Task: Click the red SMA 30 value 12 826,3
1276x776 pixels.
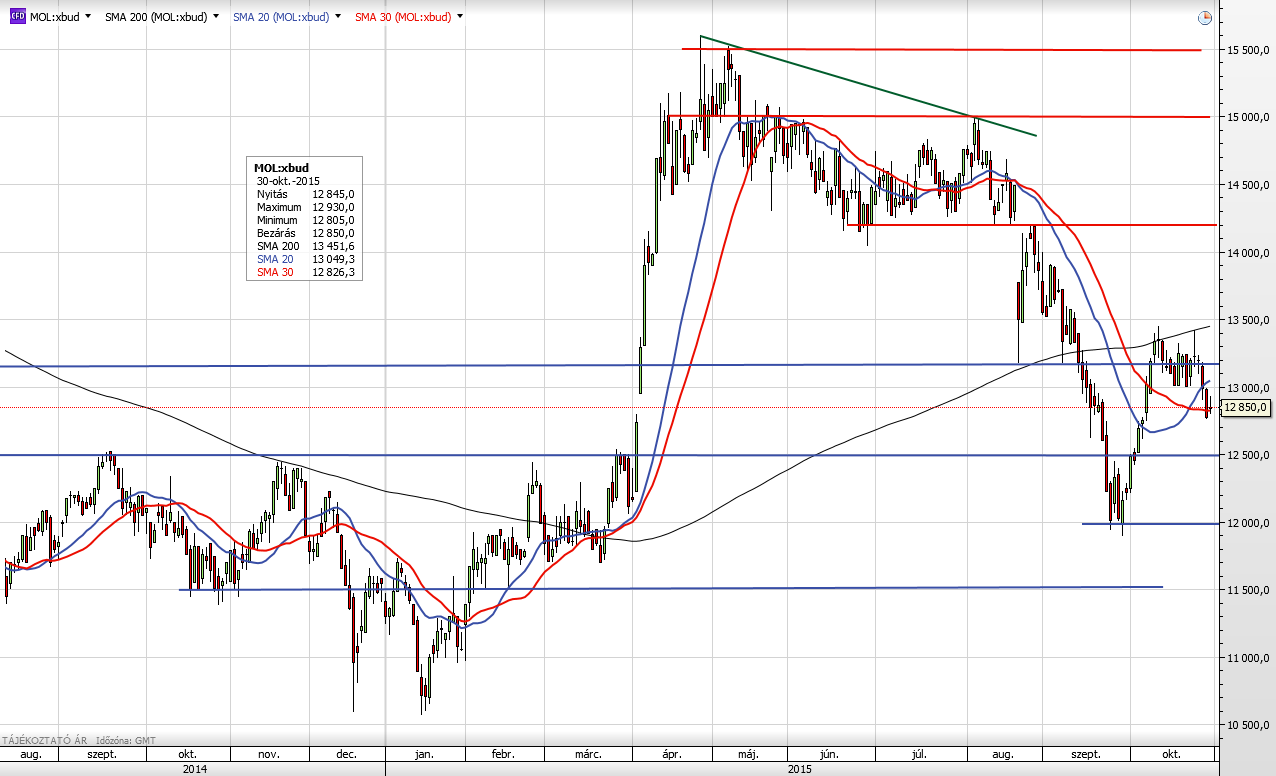Action: 334,272
